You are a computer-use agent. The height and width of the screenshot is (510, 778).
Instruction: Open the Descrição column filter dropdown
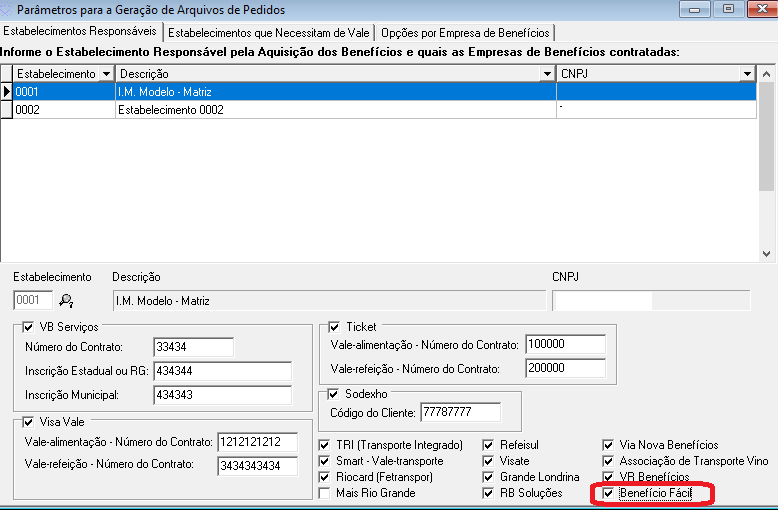546,74
